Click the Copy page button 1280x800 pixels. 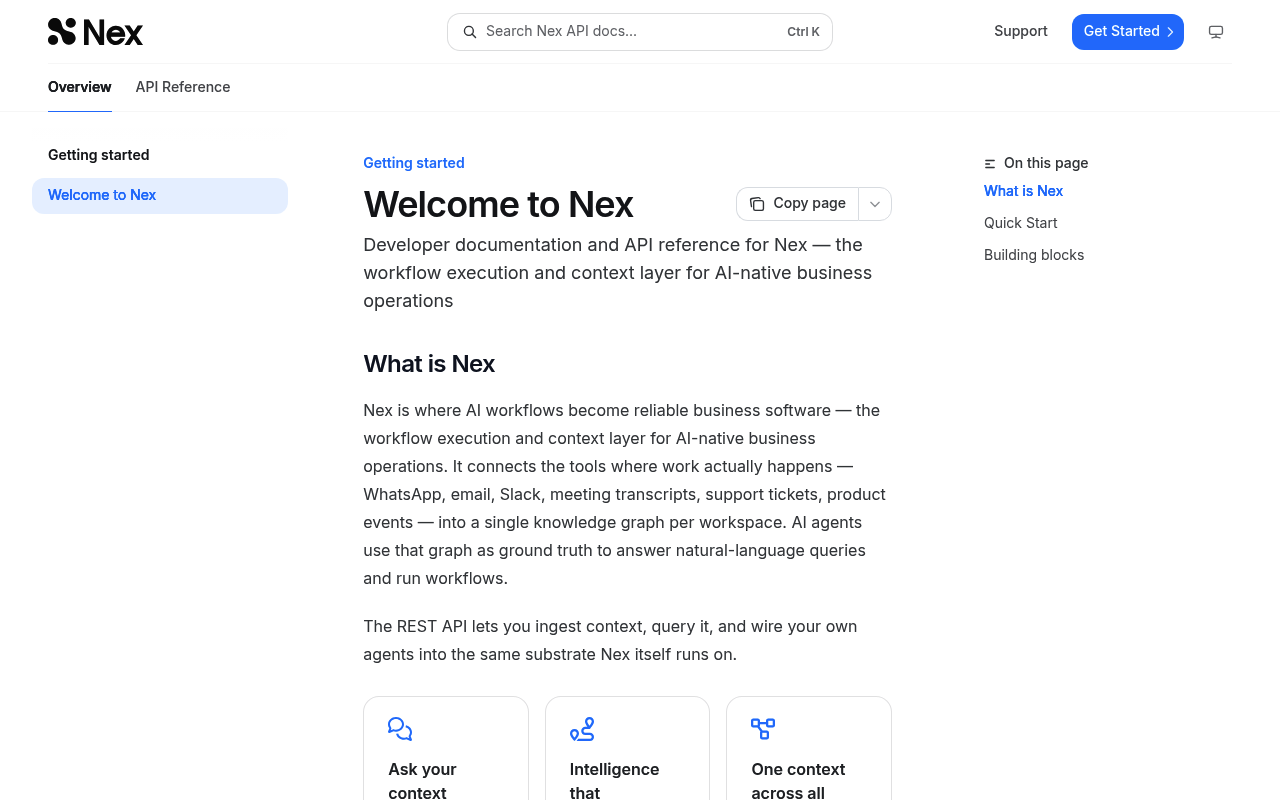tap(797, 204)
